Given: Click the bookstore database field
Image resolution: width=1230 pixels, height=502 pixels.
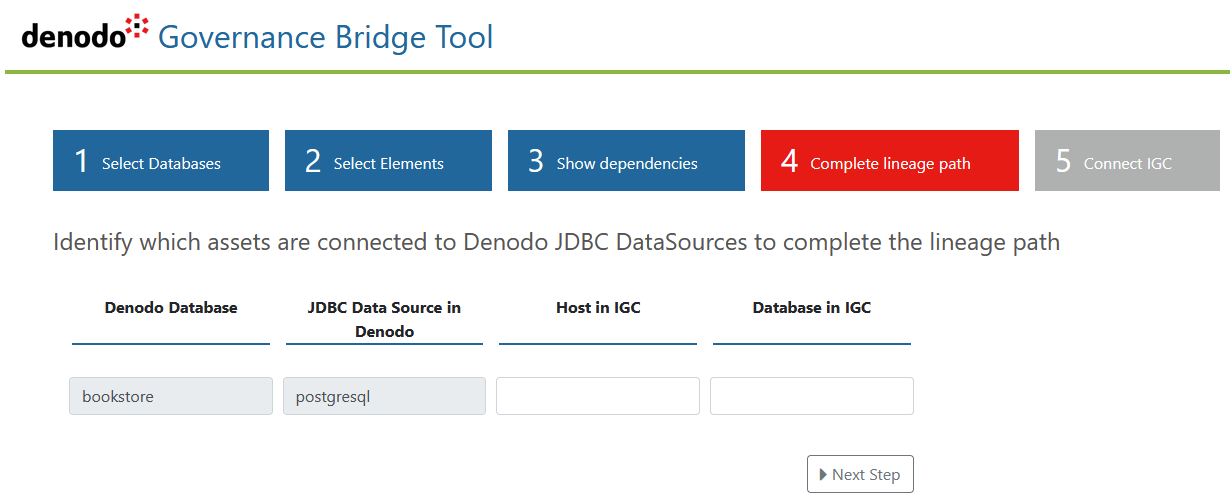Looking at the screenshot, I should pos(171,396).
